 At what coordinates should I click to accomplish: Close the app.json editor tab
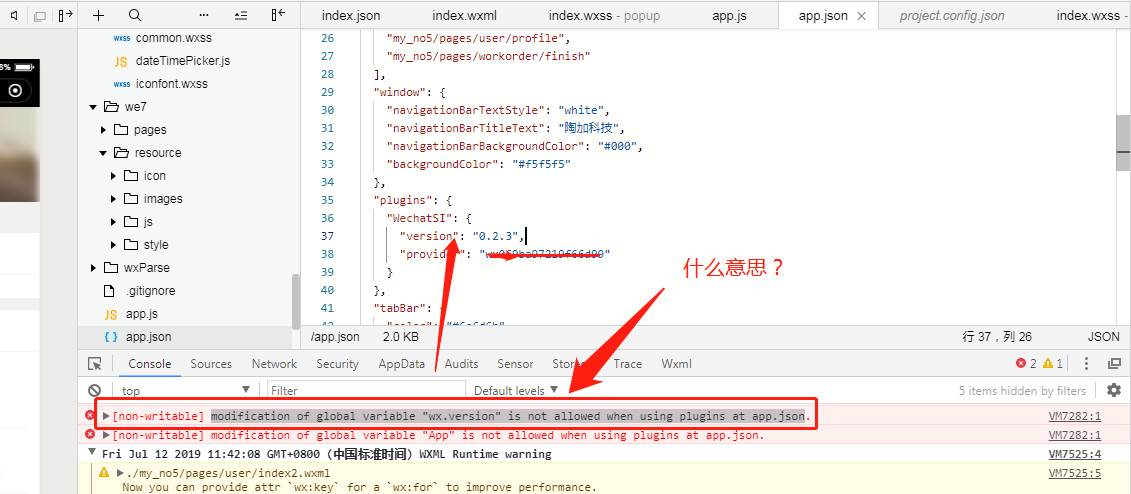[x=861, y=16]
